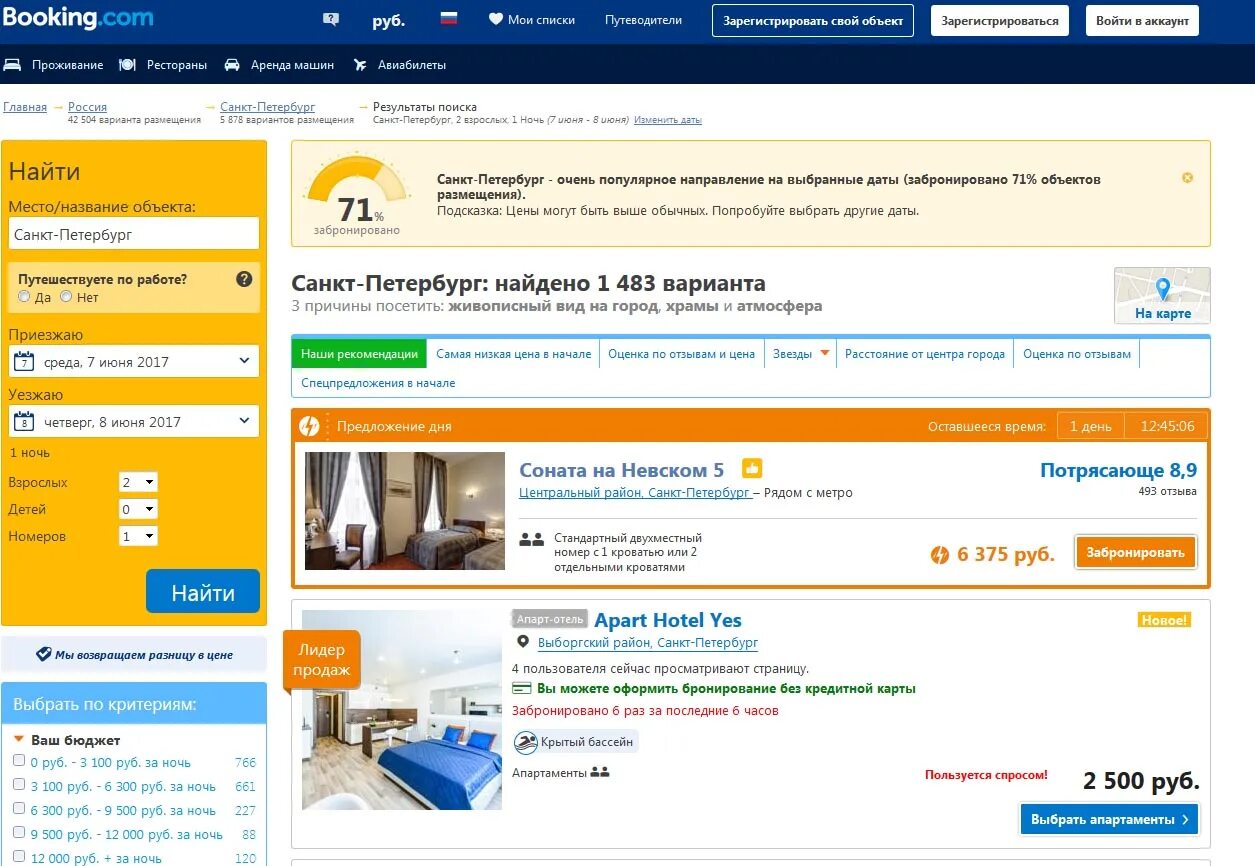1255x866 pixels.
Task: Click the lightning deal-of-day icon in orange header
Action: 310,426
